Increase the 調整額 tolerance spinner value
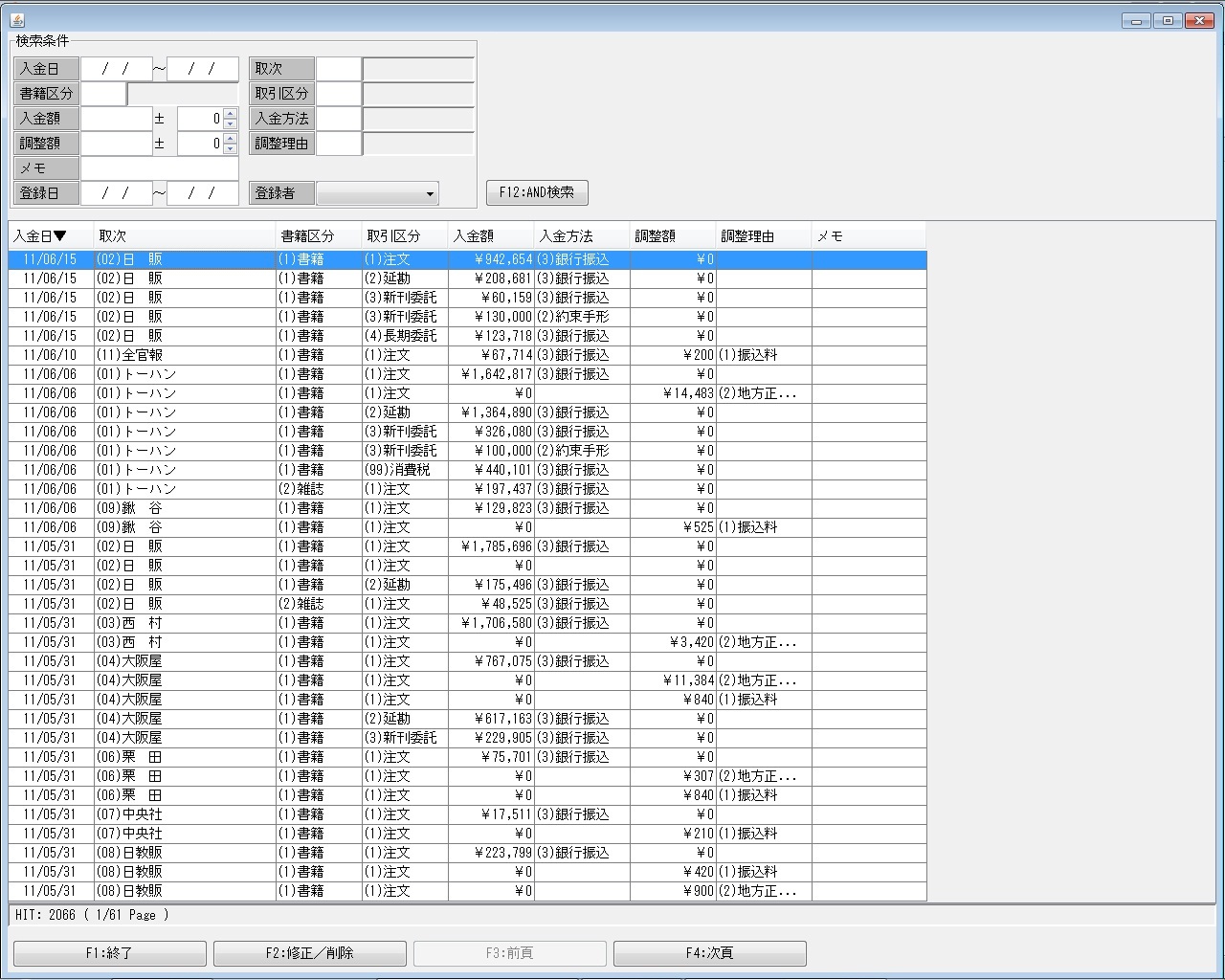 tap(230, 139)
